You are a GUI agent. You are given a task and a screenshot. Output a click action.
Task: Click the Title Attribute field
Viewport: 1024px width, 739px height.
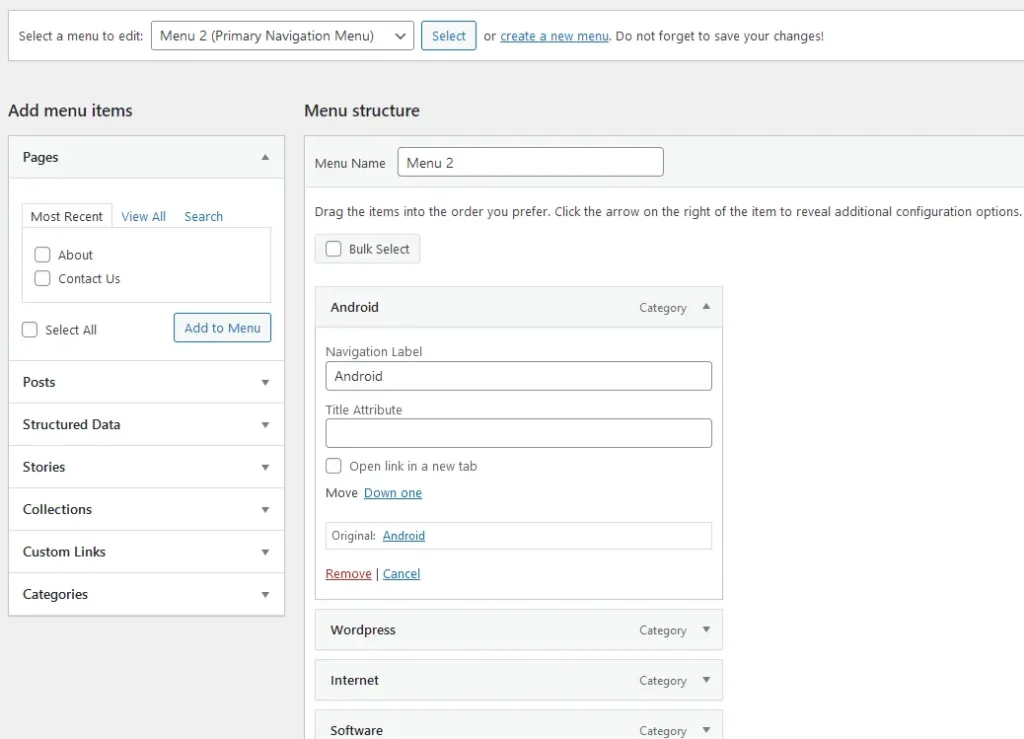click(x=519, y=433)
